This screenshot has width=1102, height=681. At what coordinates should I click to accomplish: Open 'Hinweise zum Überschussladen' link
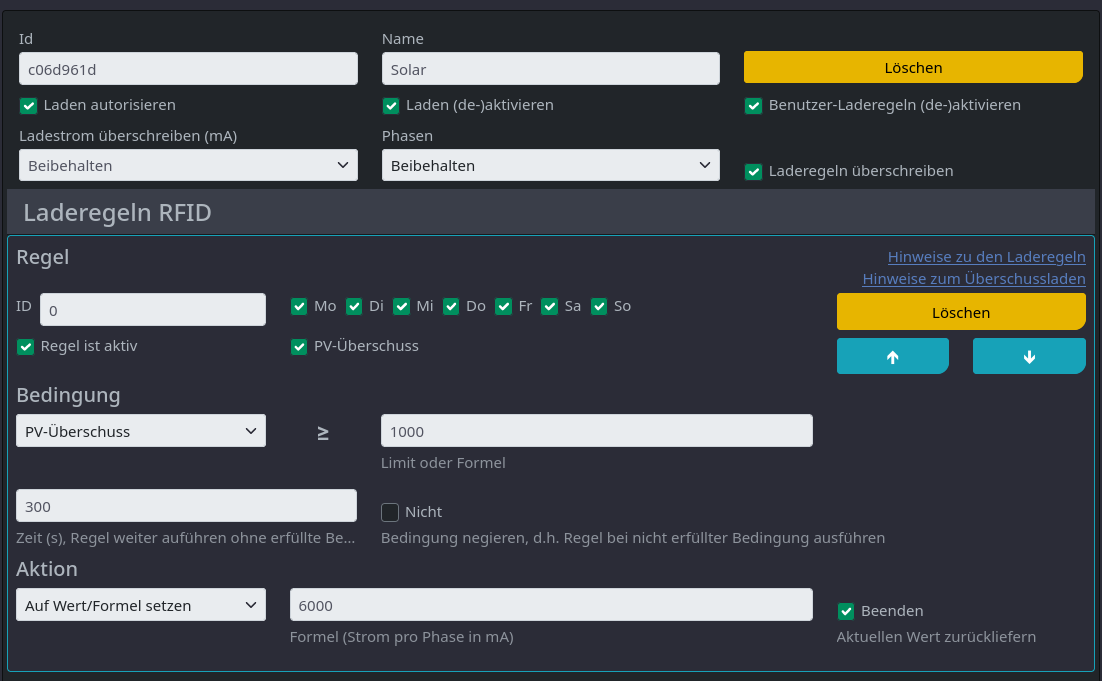click(x=973, y=279)
